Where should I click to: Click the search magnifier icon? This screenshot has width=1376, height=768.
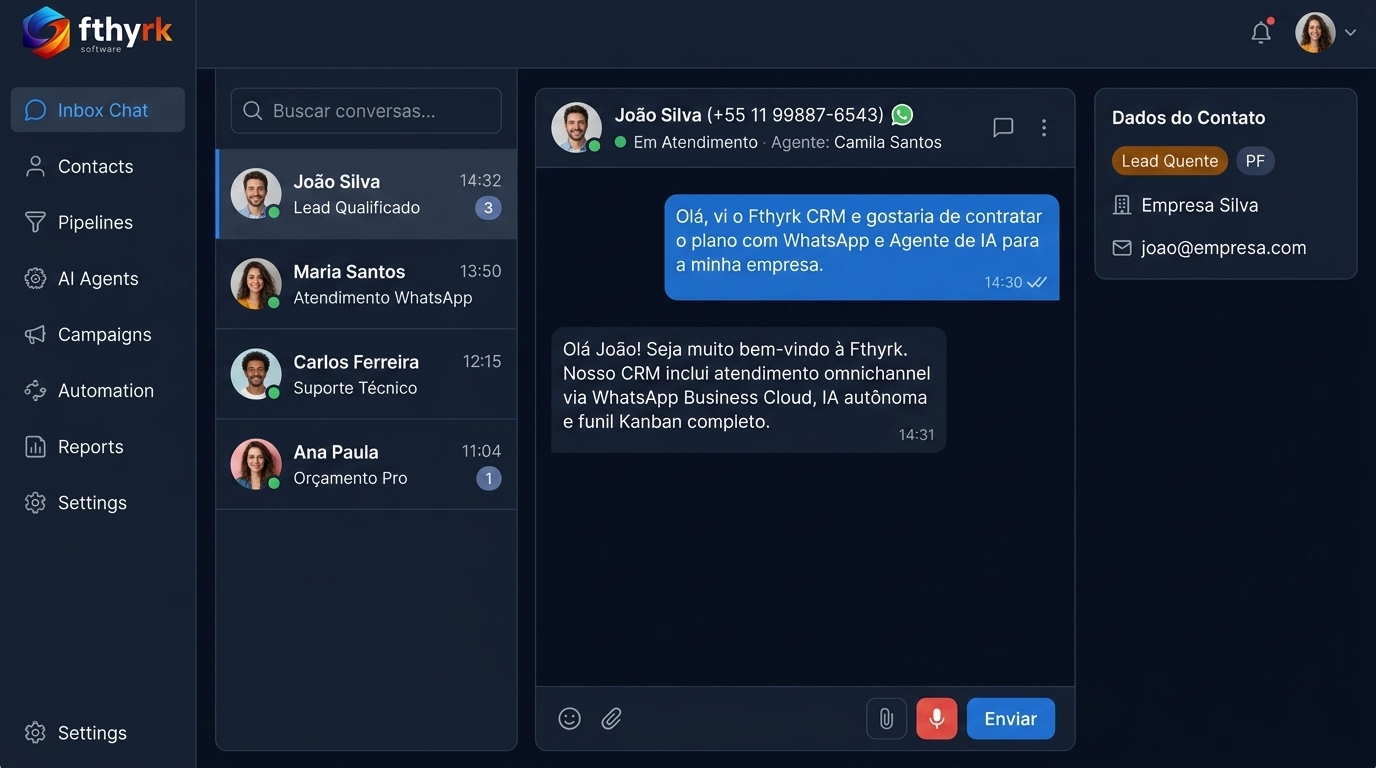coord(253,110)
